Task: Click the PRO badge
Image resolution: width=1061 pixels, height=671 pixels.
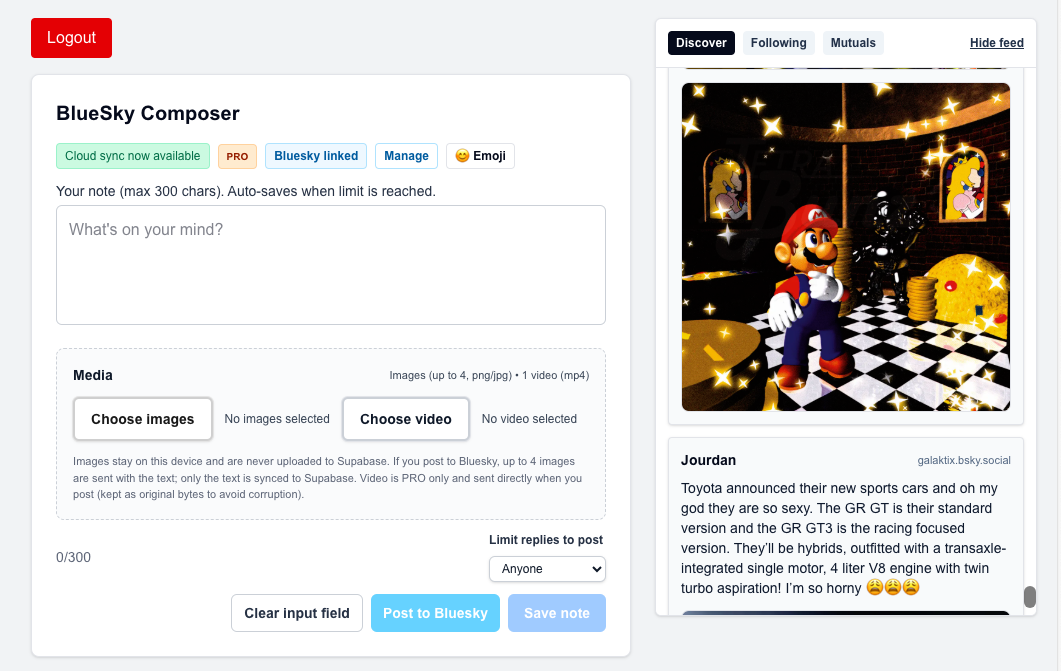Action: [x=237, y=156]
